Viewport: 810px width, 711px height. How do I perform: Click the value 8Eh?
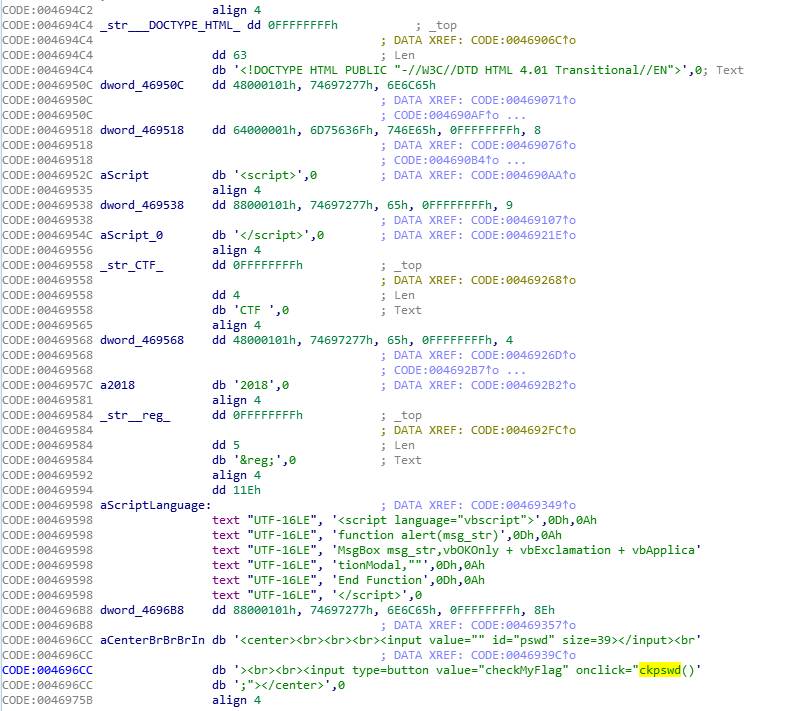tap(544, 610)
